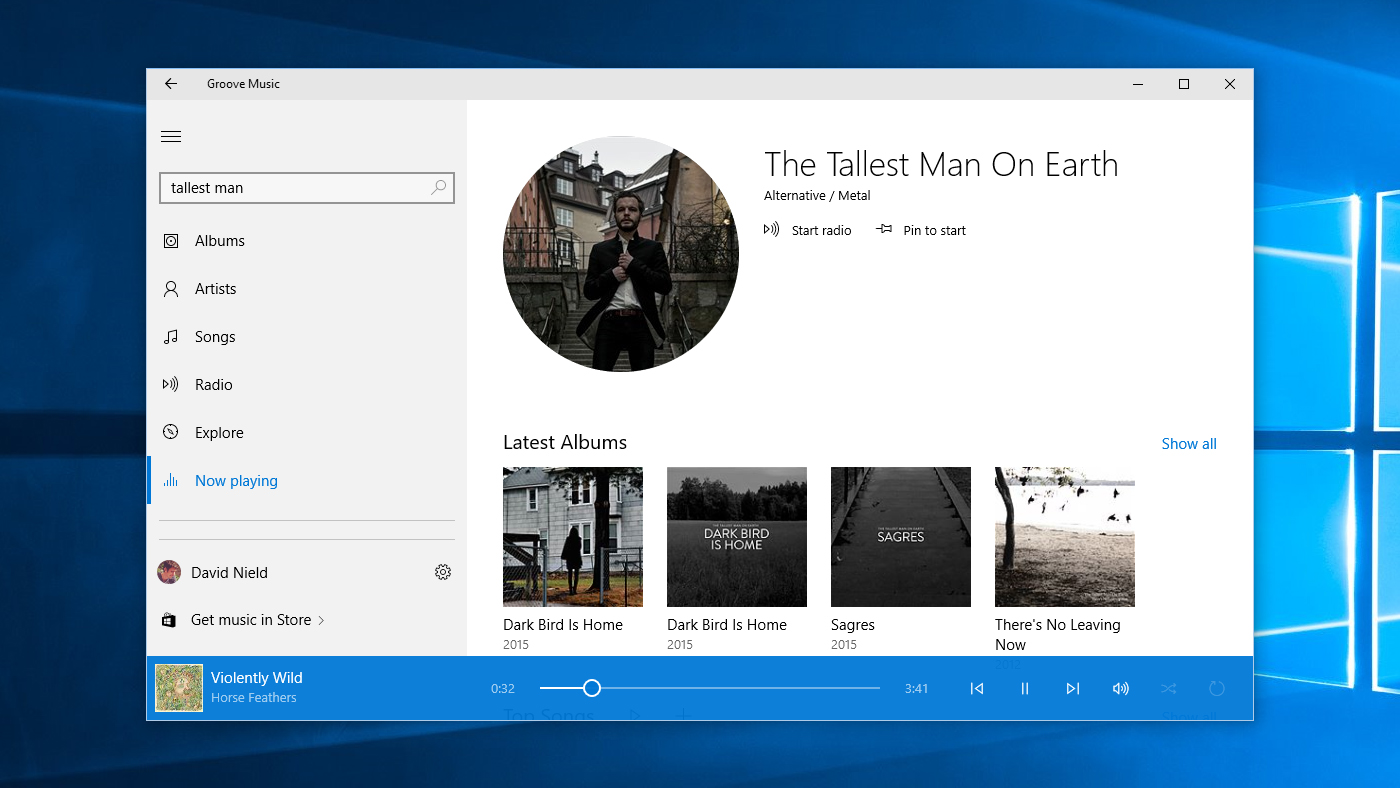The width and height of the screenshot is (1400, 788).
Task: Toggle repeat playback
Action: point(1217,688)
